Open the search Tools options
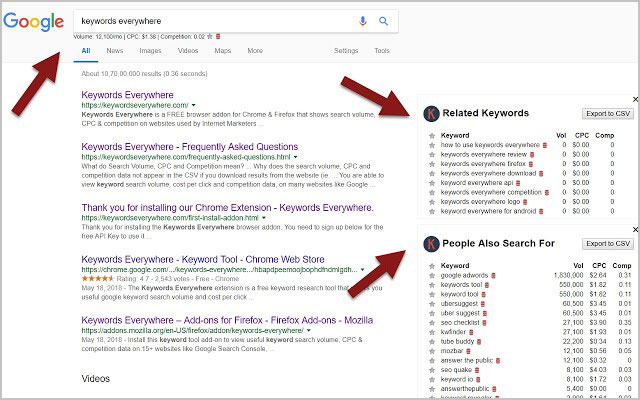640x400 pixels. [x=382, y=51]
